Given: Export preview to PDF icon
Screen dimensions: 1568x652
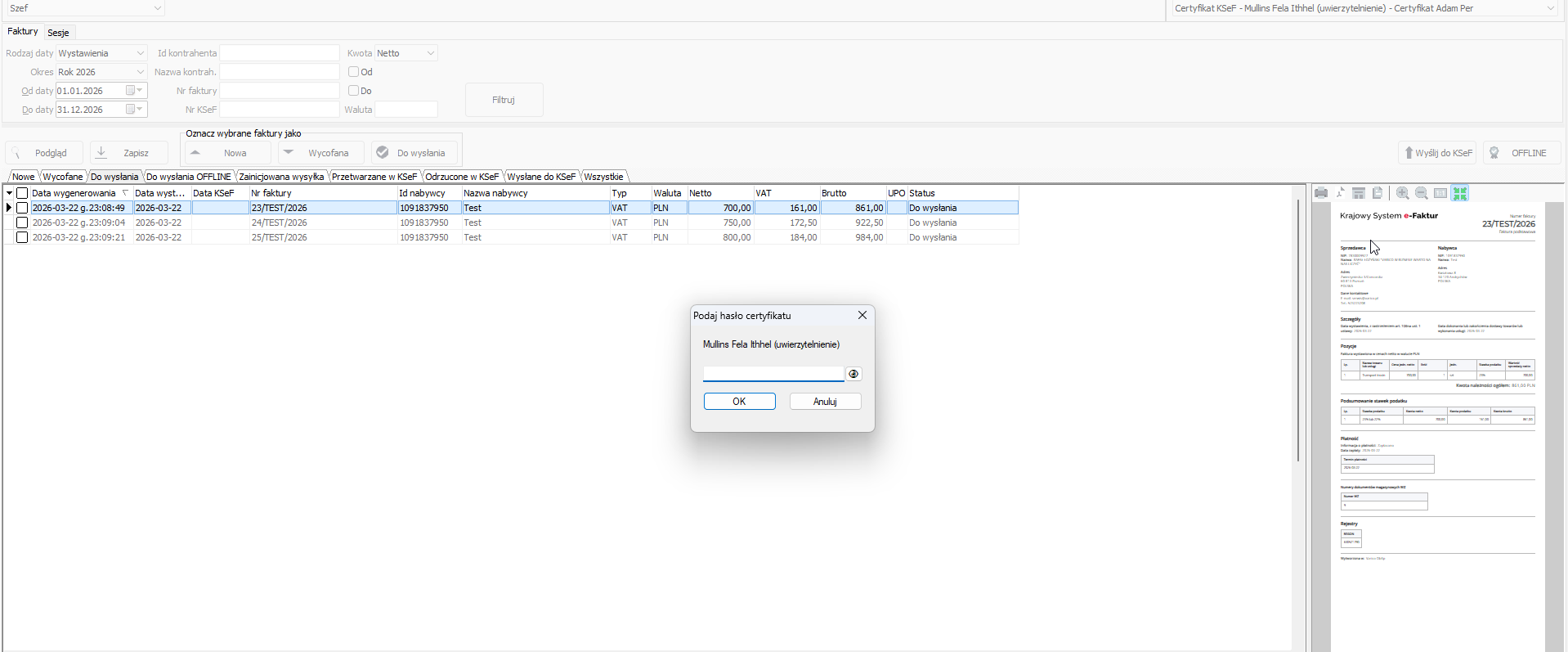Looking at the screenshot, I should pos(1340,193).
